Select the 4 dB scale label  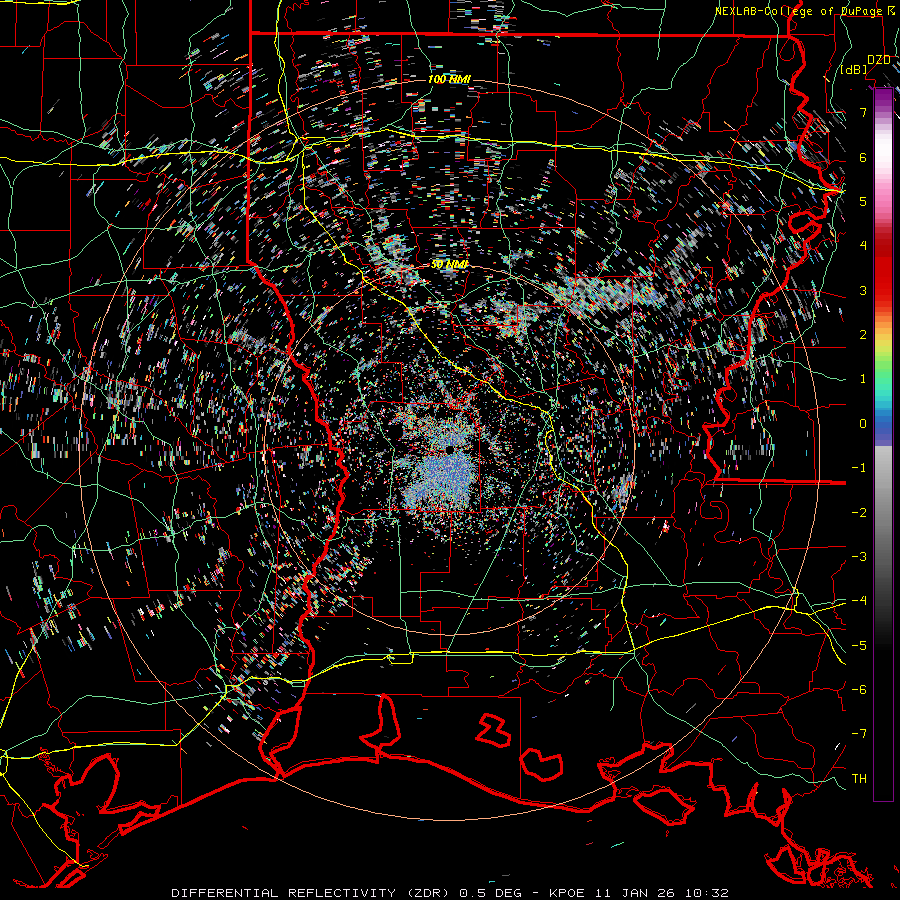coord(863,246)
